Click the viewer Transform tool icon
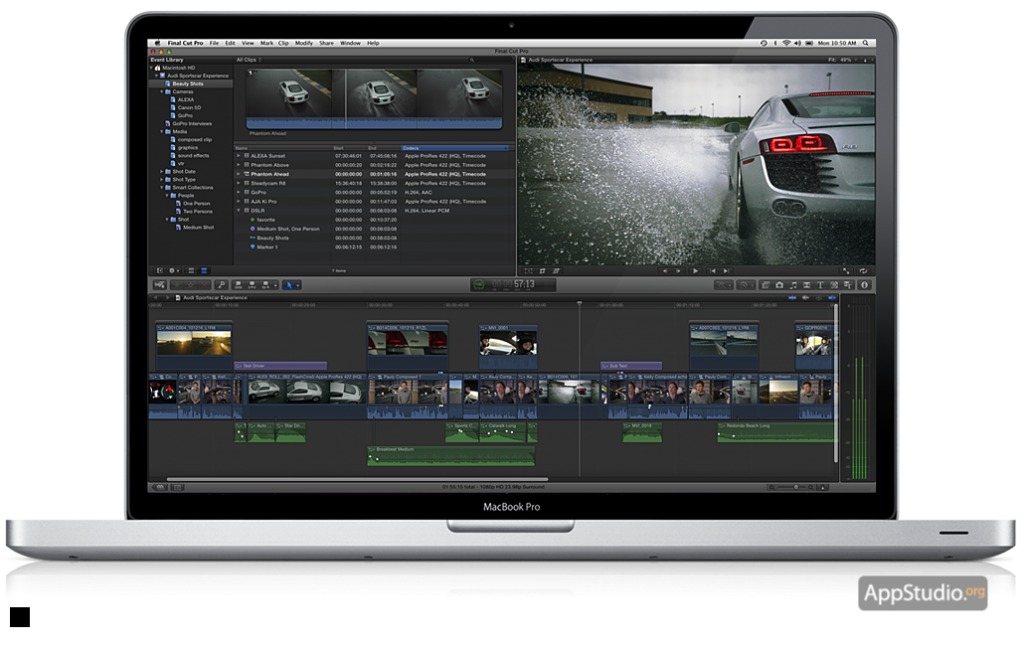The image size is (1024, 647). (528, 271)
